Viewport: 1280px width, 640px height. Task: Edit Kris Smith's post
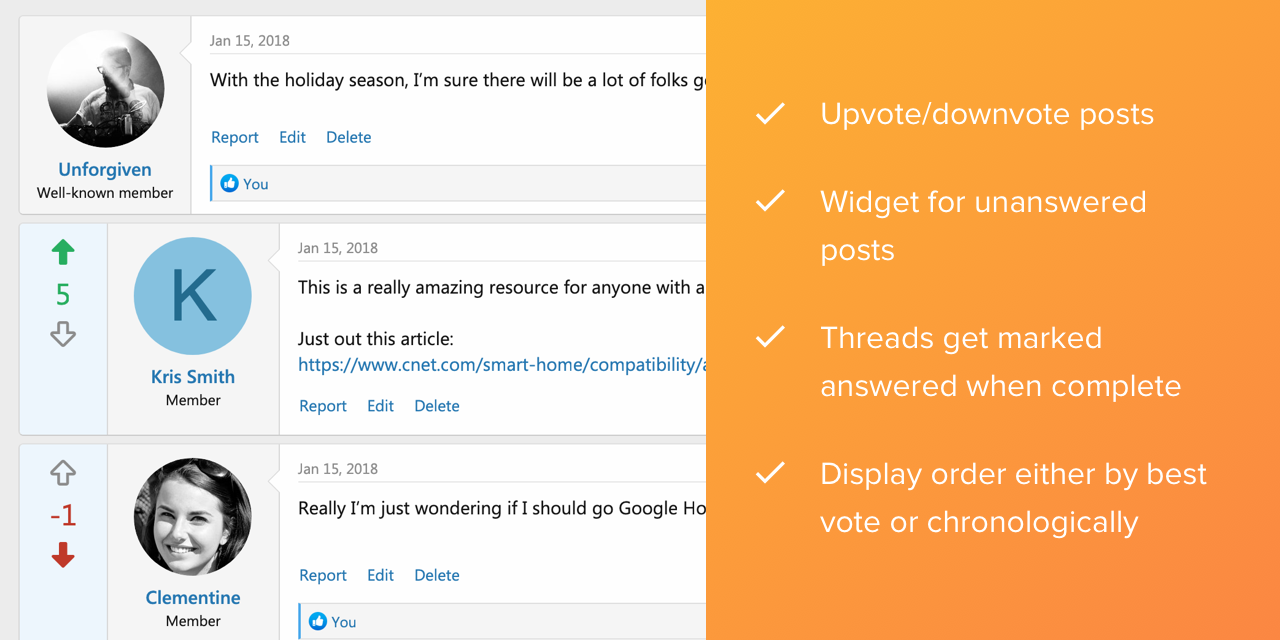(380, 406)
